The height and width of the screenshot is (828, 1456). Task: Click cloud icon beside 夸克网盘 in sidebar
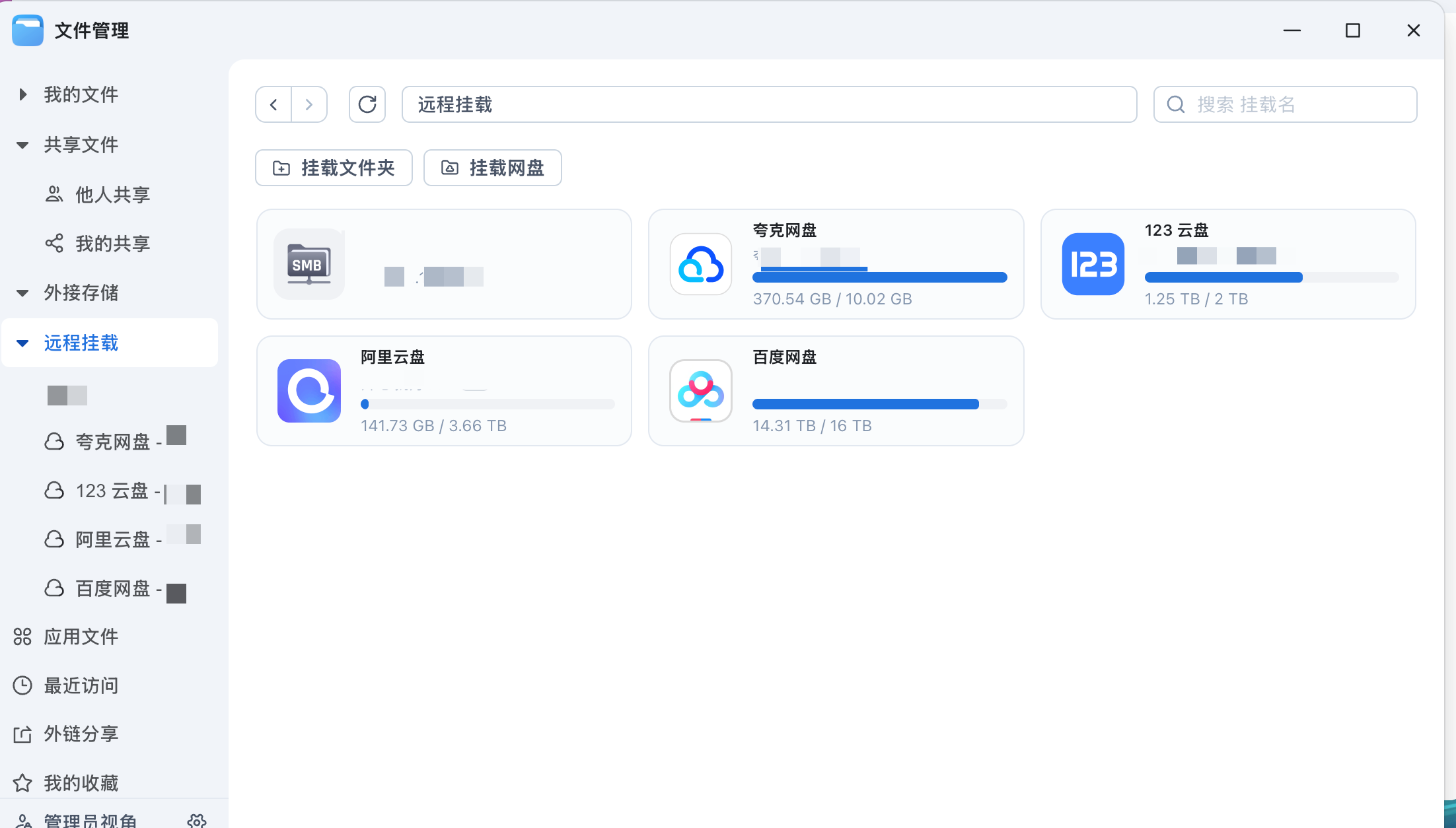[x=54, y=441]
